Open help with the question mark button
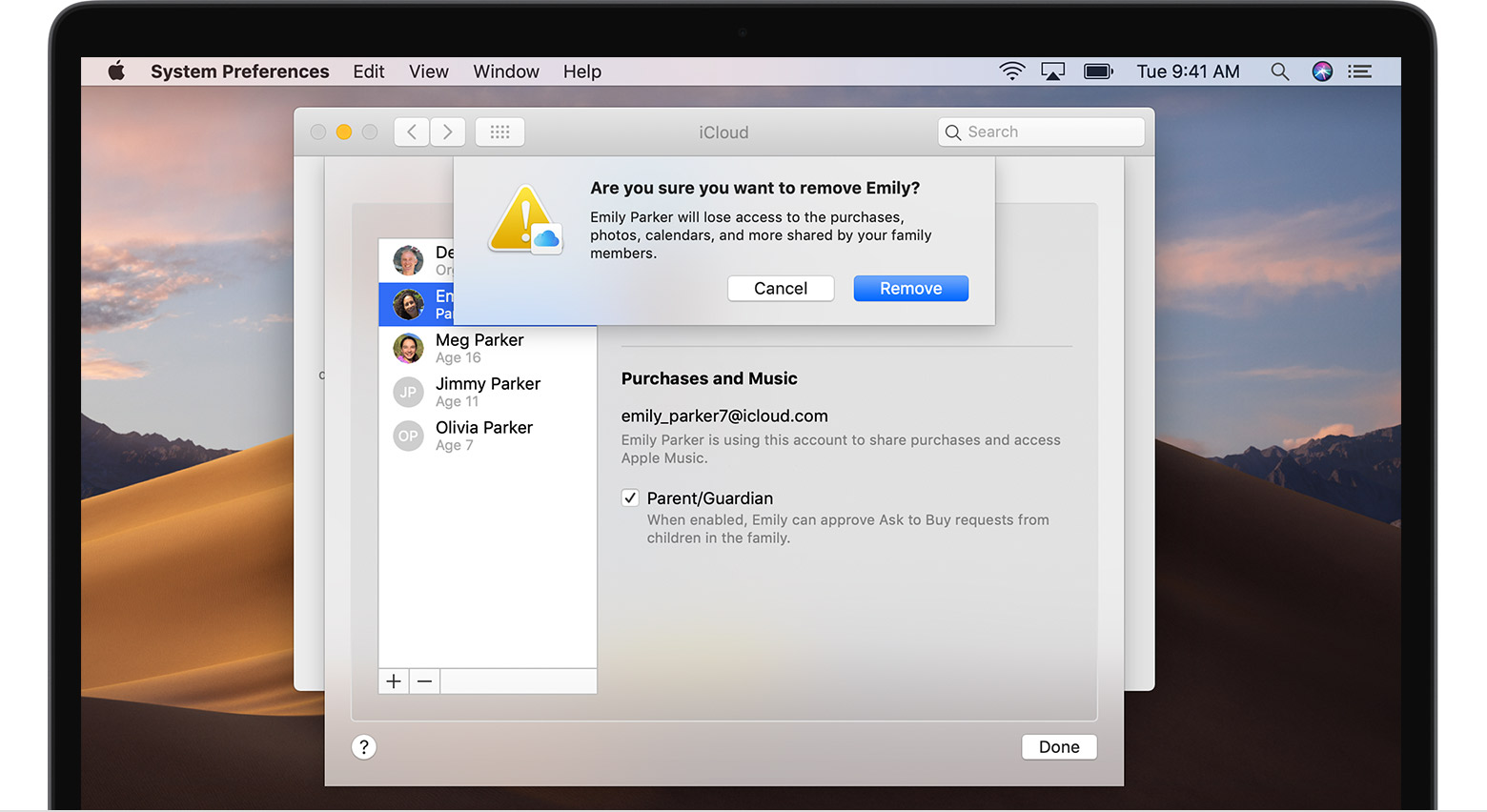1487x812 pixels. point(364,747)
